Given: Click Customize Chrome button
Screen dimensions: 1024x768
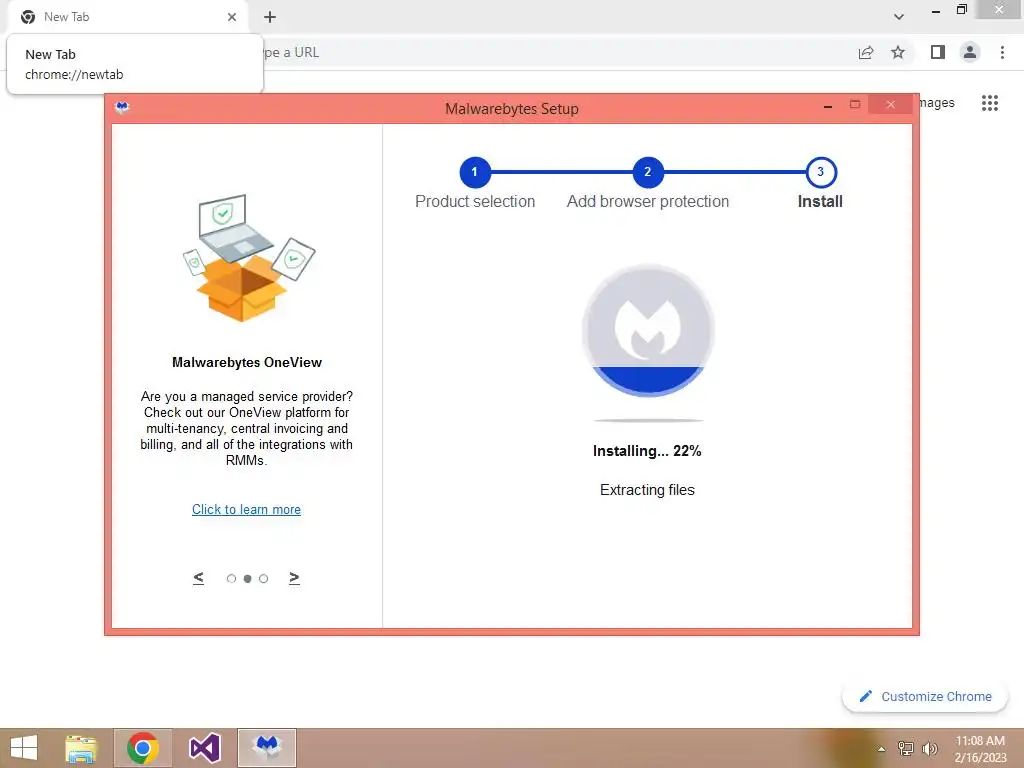Looking at the screenshot, I should [925, 696].
